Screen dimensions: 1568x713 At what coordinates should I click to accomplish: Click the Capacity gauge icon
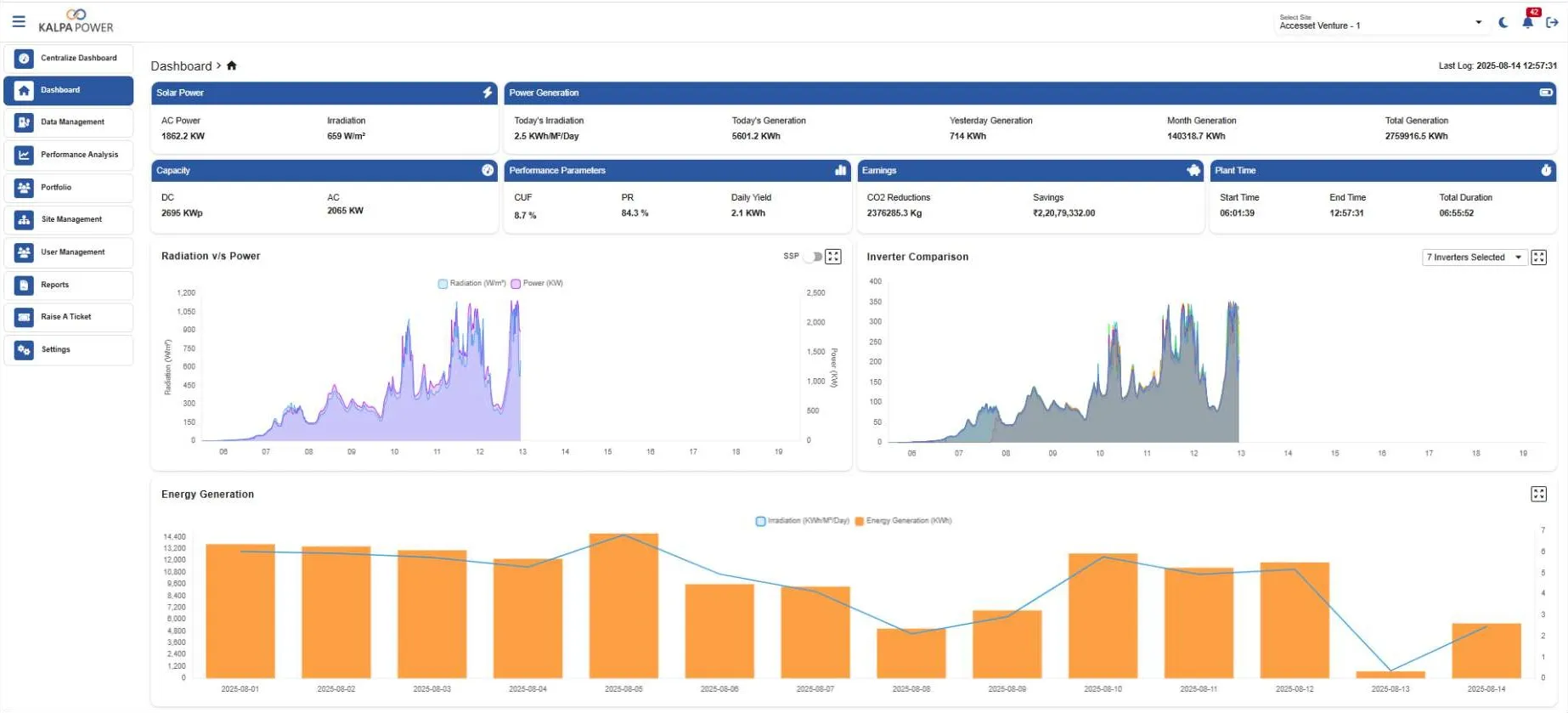(x=488, y=171)
